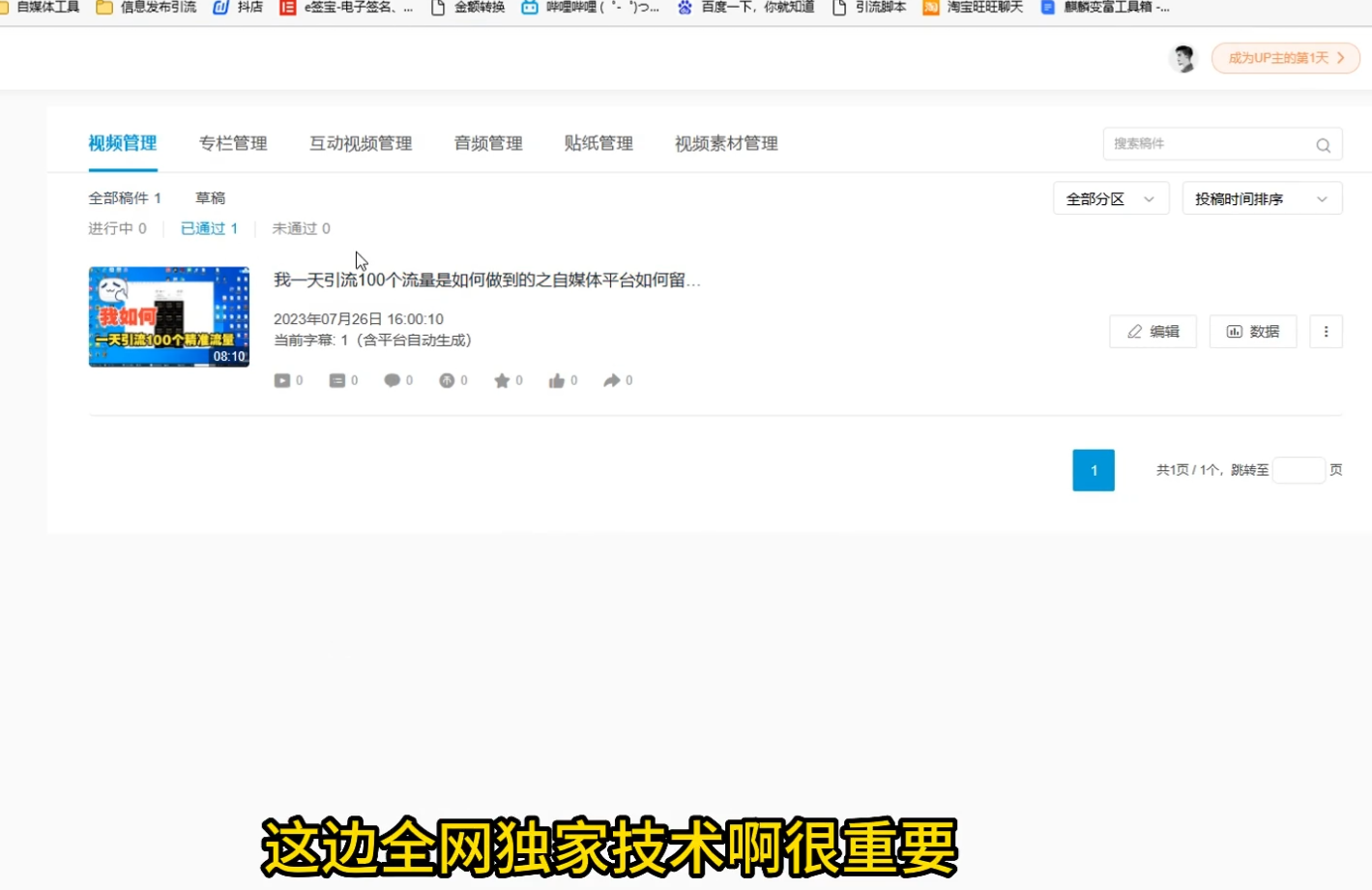Click the danmaku count icon
The width and height of the screenshot is (1372, 890).
pyautogui.click(x=337, y=381)
